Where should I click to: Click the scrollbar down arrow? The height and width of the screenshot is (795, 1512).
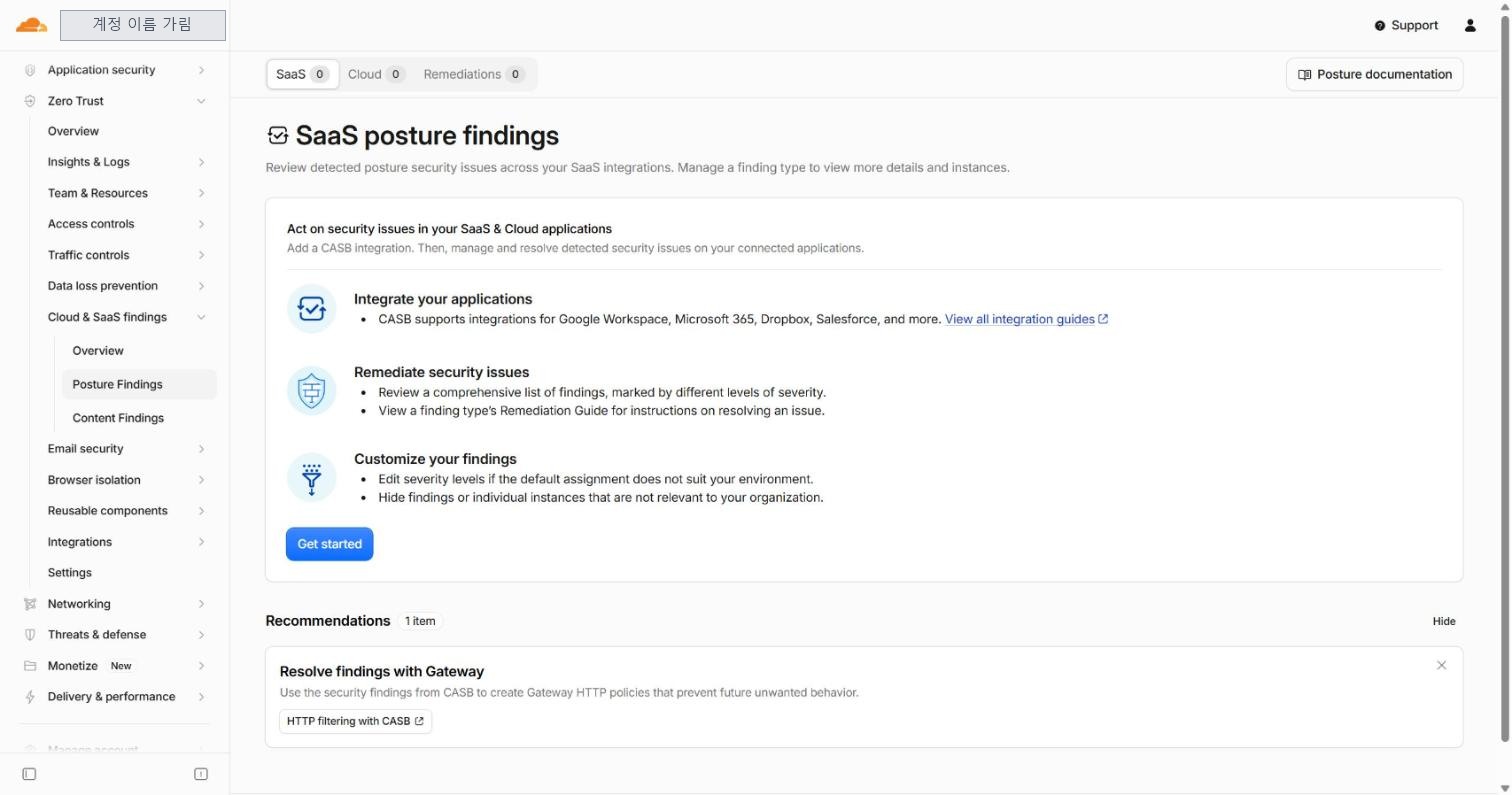[1504, 788]
